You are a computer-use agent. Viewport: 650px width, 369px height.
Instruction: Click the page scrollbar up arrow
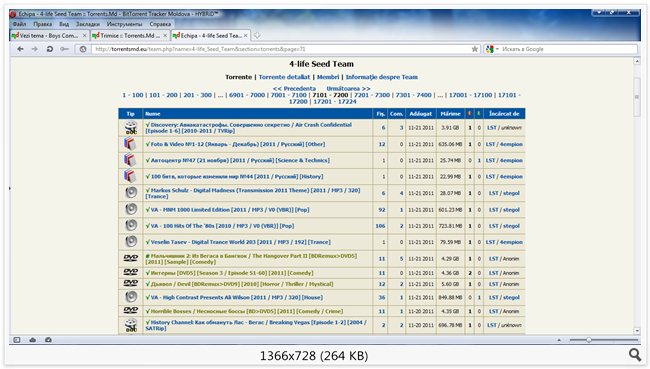[x=637, y=61]
